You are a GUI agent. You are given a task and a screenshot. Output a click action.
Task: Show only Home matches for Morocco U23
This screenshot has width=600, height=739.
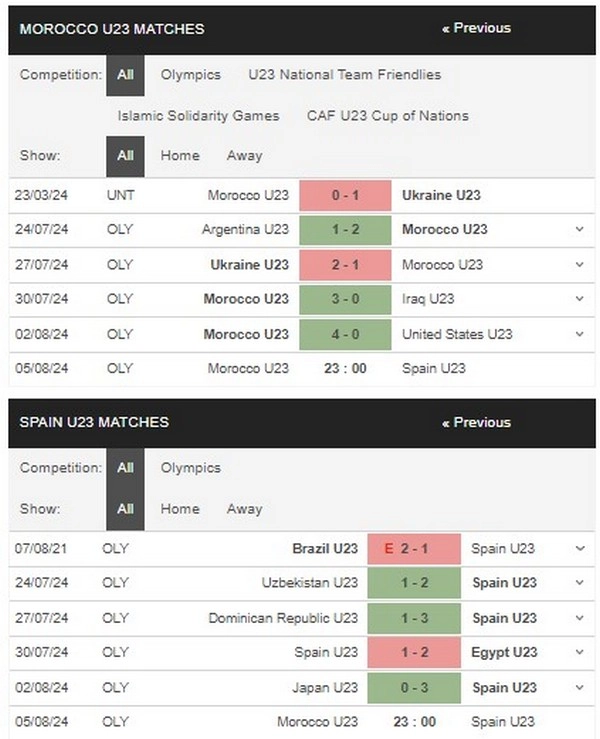(180, 156)
